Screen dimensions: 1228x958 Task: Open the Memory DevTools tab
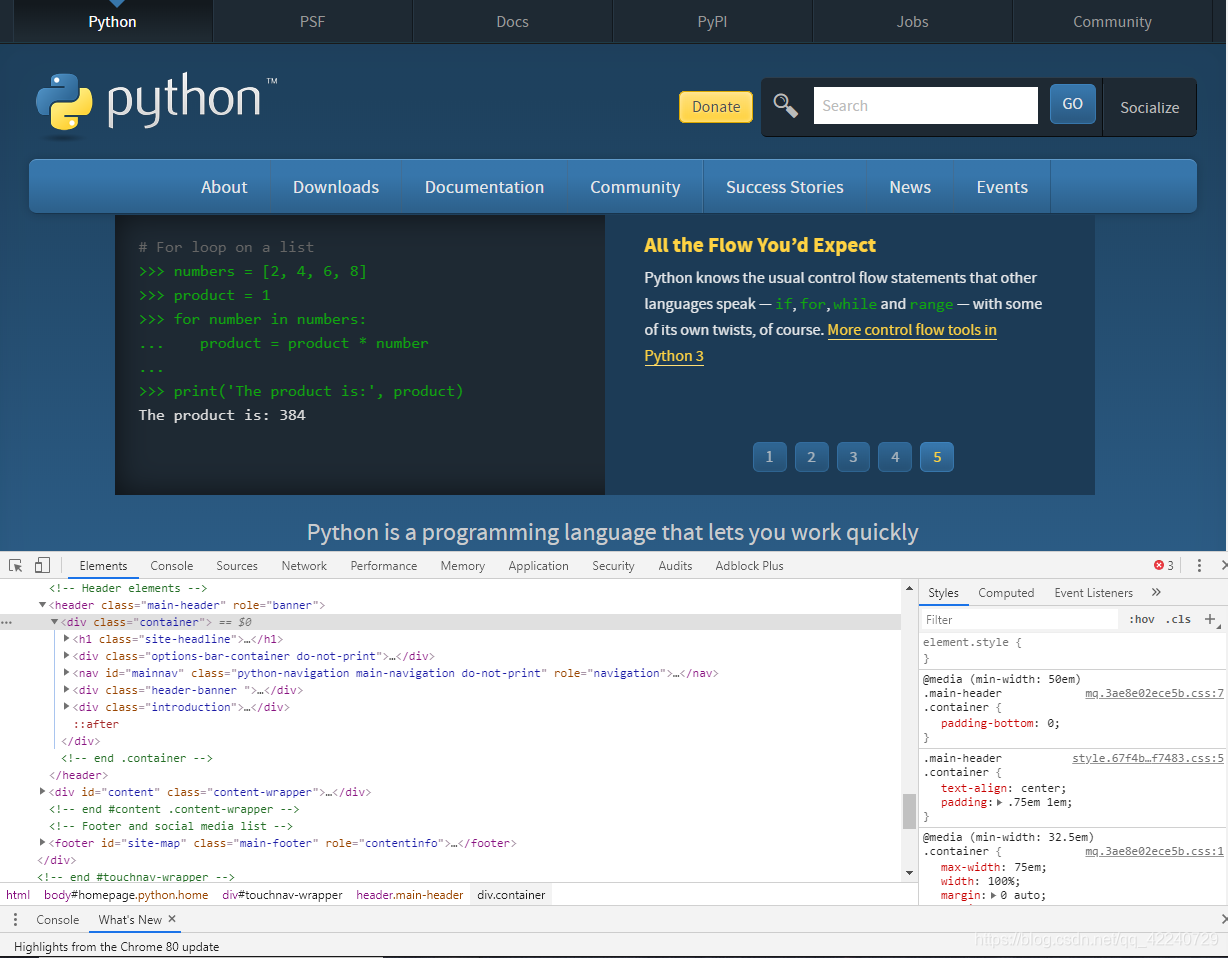coord(463,565)
